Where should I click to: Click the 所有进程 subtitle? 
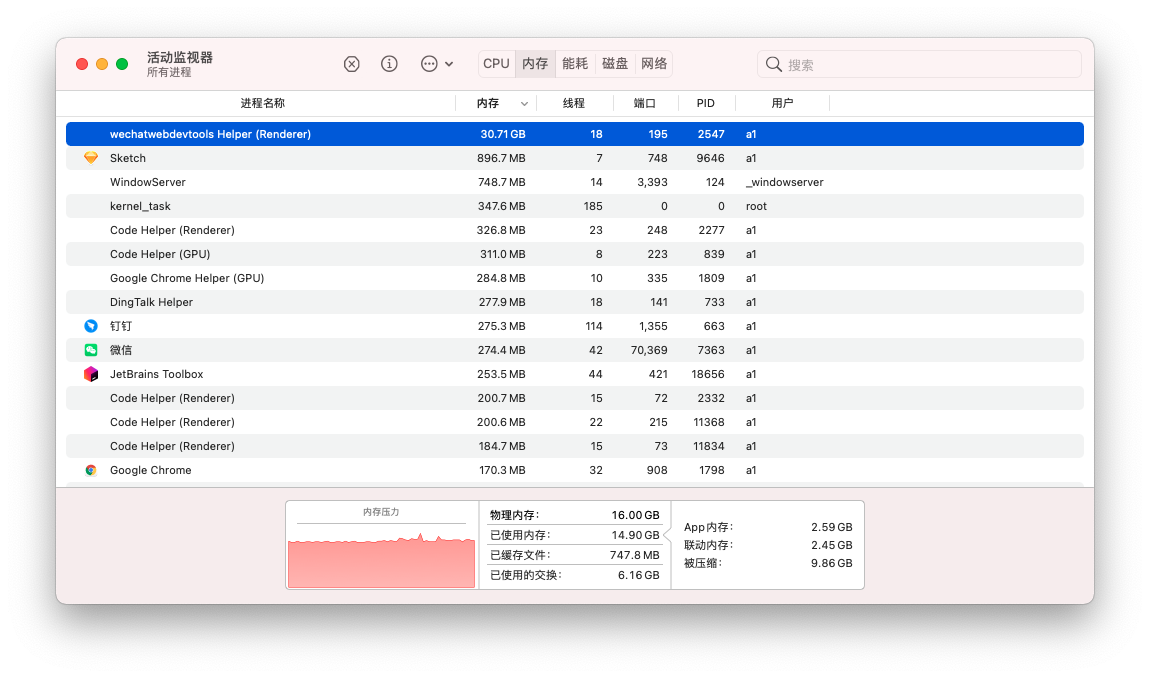[x=169, y=72]
